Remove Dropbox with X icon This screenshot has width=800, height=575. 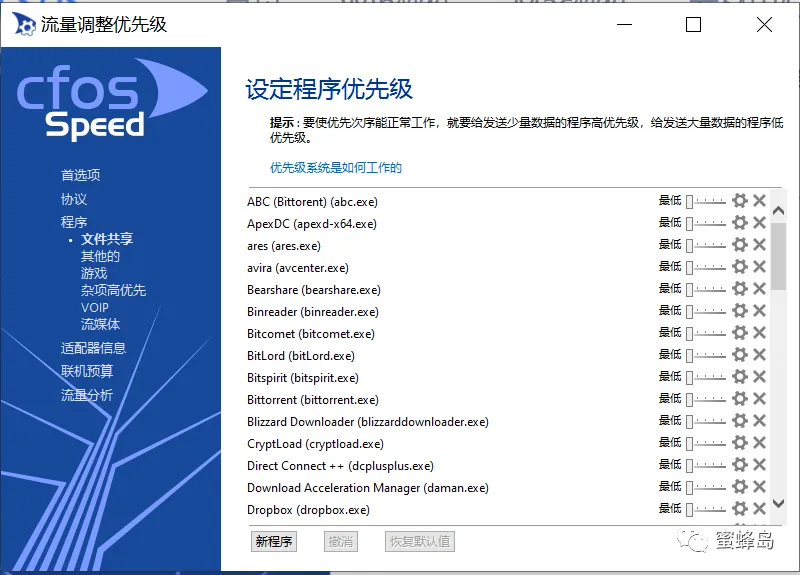click(759, 508)
